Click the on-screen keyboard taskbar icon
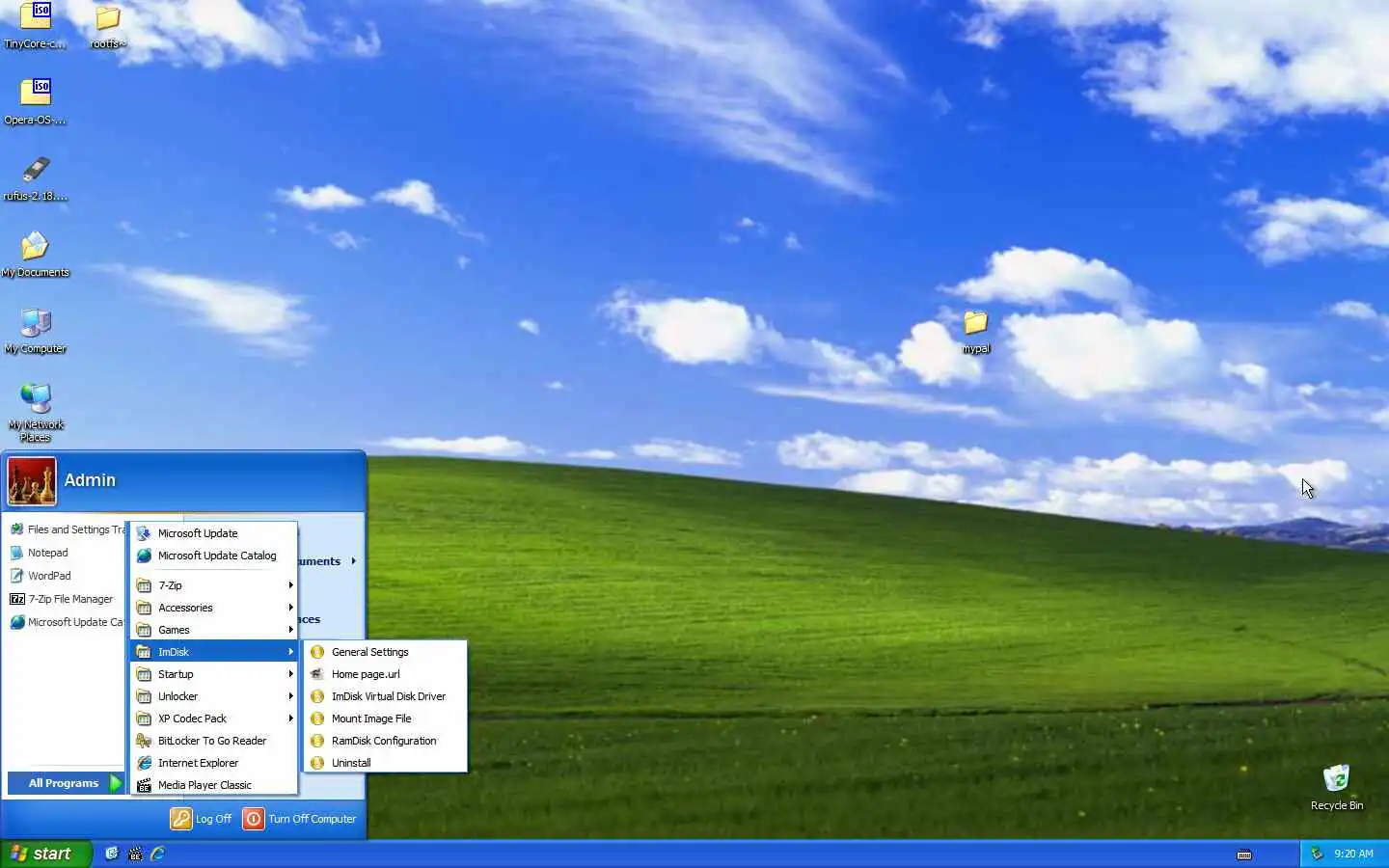The image size is (1389, 868). 1244,854
